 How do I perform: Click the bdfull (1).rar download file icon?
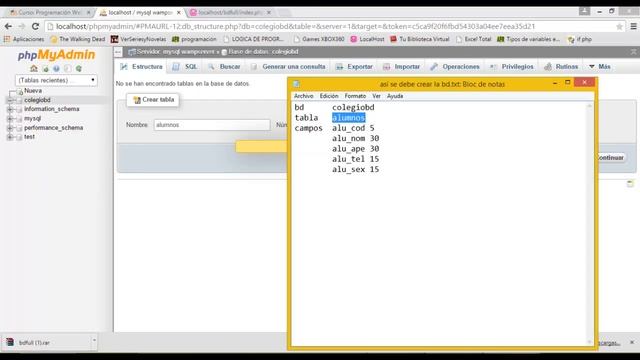(10, 342)
